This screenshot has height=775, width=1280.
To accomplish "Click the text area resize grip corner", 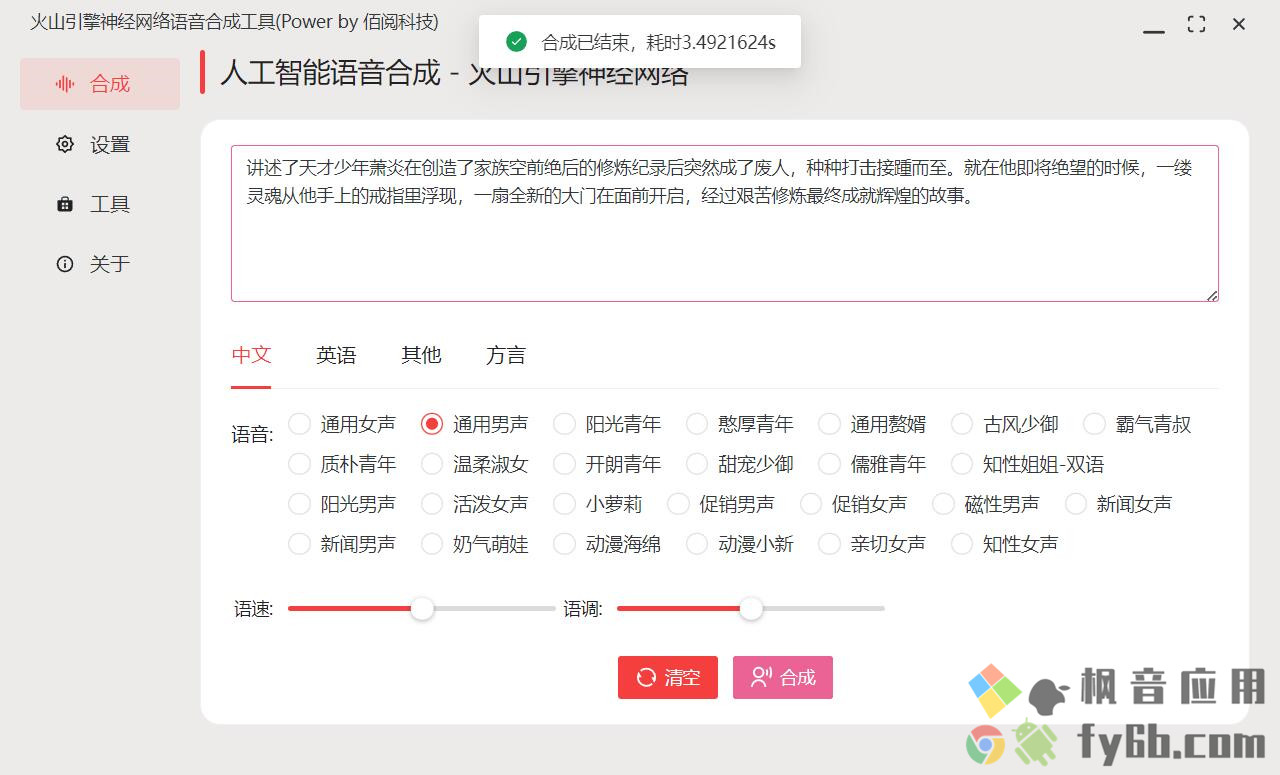I will click(1212, 295).
